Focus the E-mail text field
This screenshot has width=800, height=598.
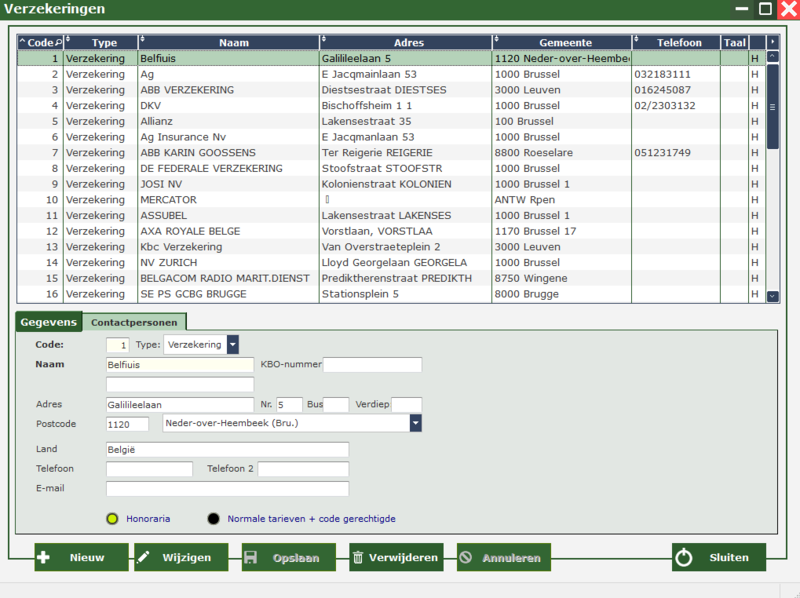tap(227, 489)
